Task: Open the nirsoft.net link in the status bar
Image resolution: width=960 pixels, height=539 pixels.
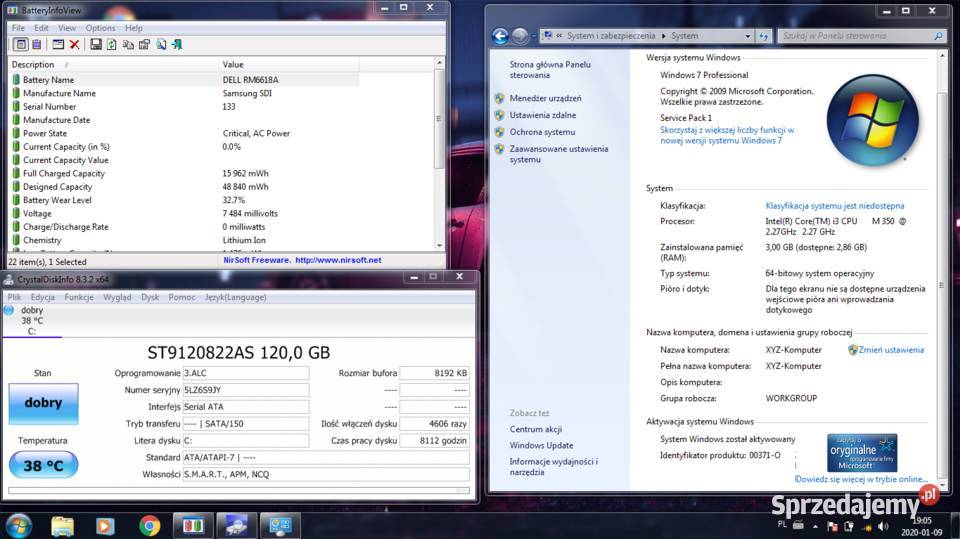Action: pyautogui.click(x=338, y=260)
